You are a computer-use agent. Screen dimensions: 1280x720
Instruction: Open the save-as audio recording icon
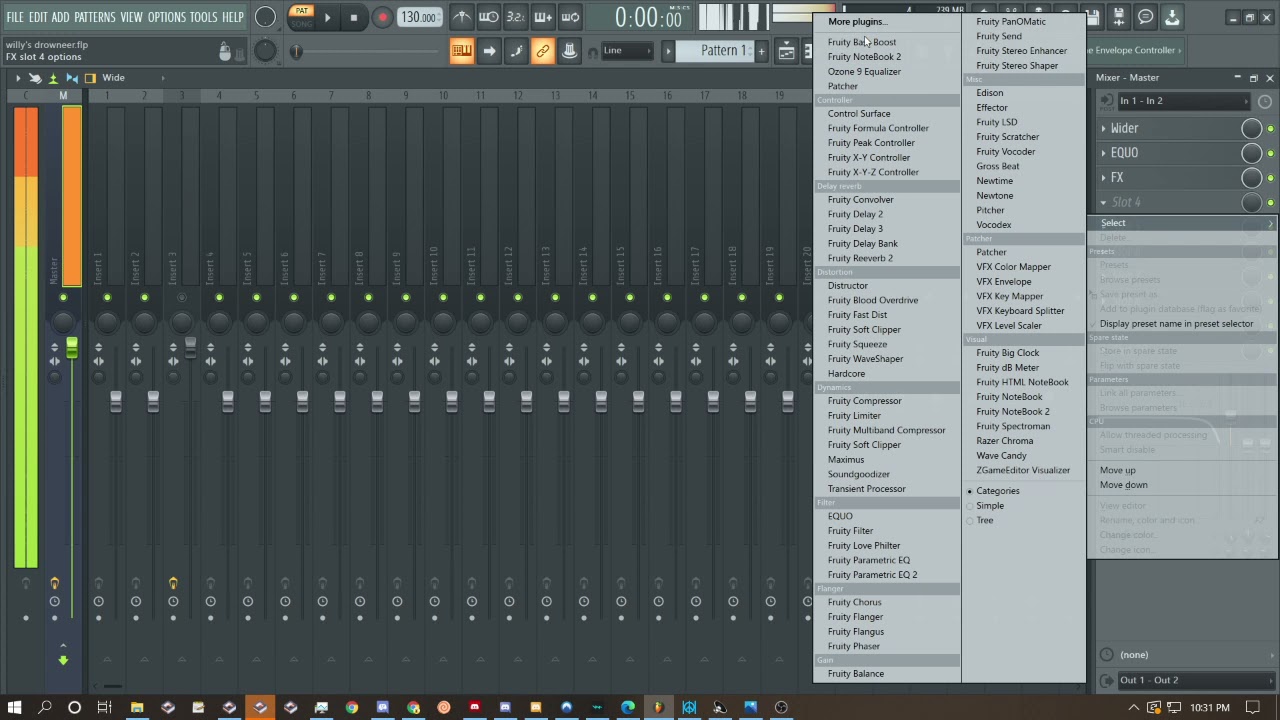1119,17
